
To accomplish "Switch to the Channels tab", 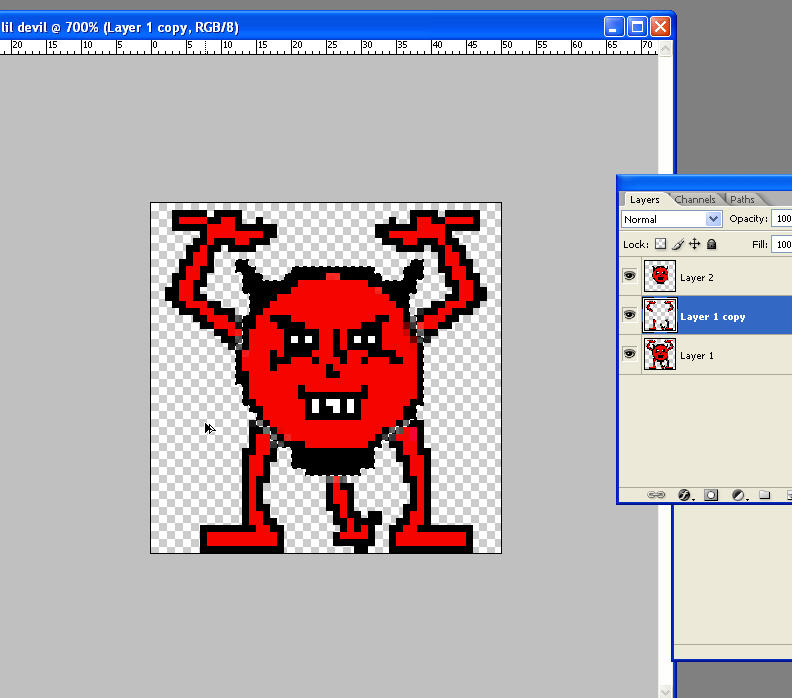I will [695, 200].
